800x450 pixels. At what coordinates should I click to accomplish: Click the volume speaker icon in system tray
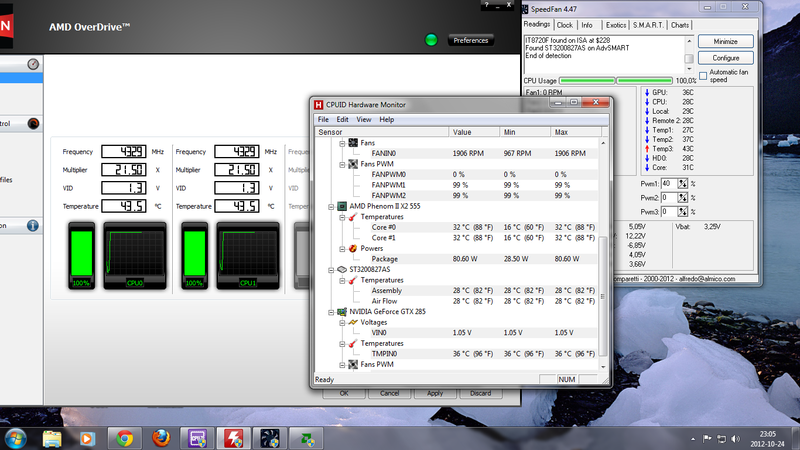pyautogui.click(x=736, y=439)
